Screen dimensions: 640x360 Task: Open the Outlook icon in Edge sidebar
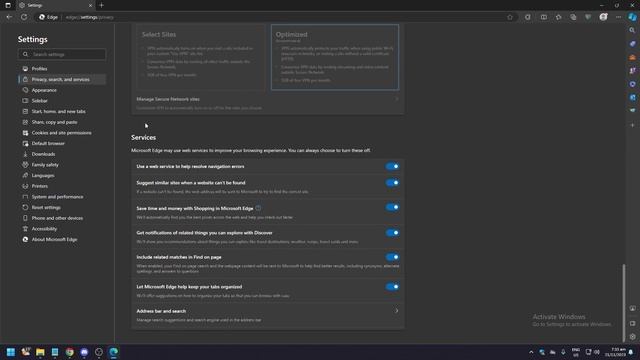coord(632,98)
